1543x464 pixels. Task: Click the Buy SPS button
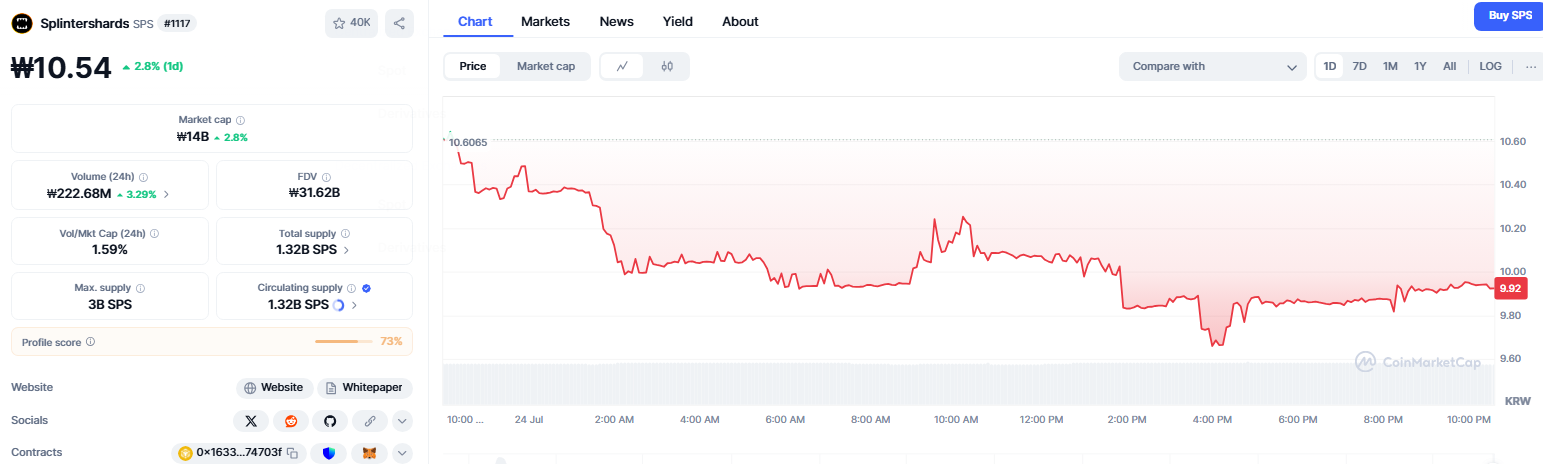click(x=1510, y=16)
